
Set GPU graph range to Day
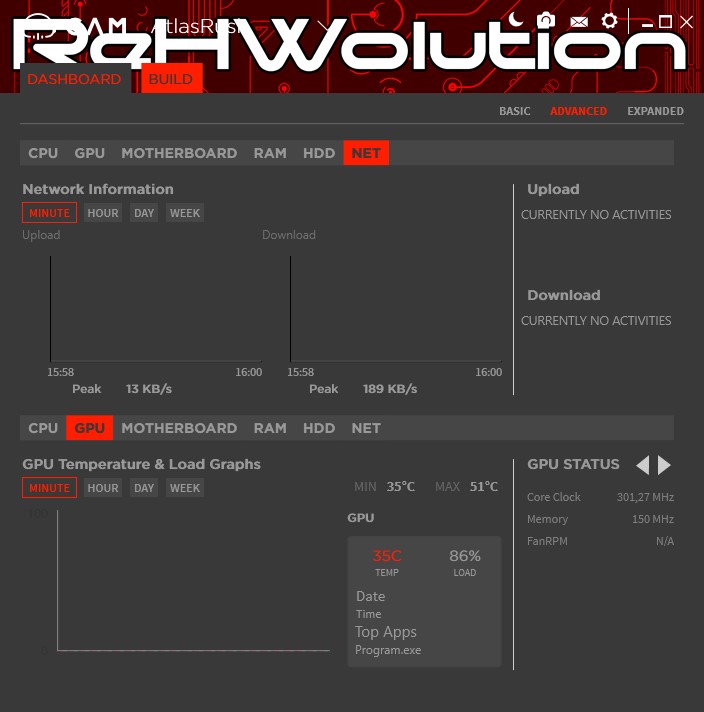(145, 488)
